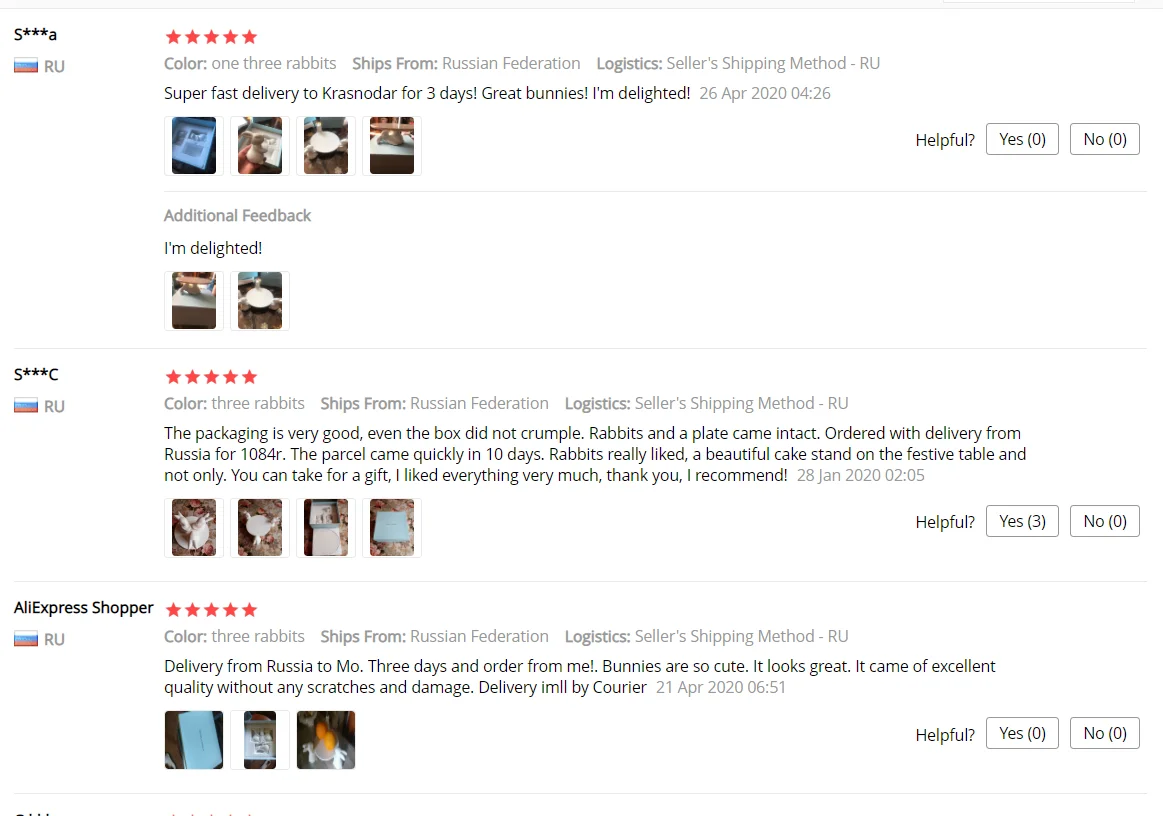Click No (0) on S***C review
This screenshot has width=1163, height=816.
click(1104, 521)
